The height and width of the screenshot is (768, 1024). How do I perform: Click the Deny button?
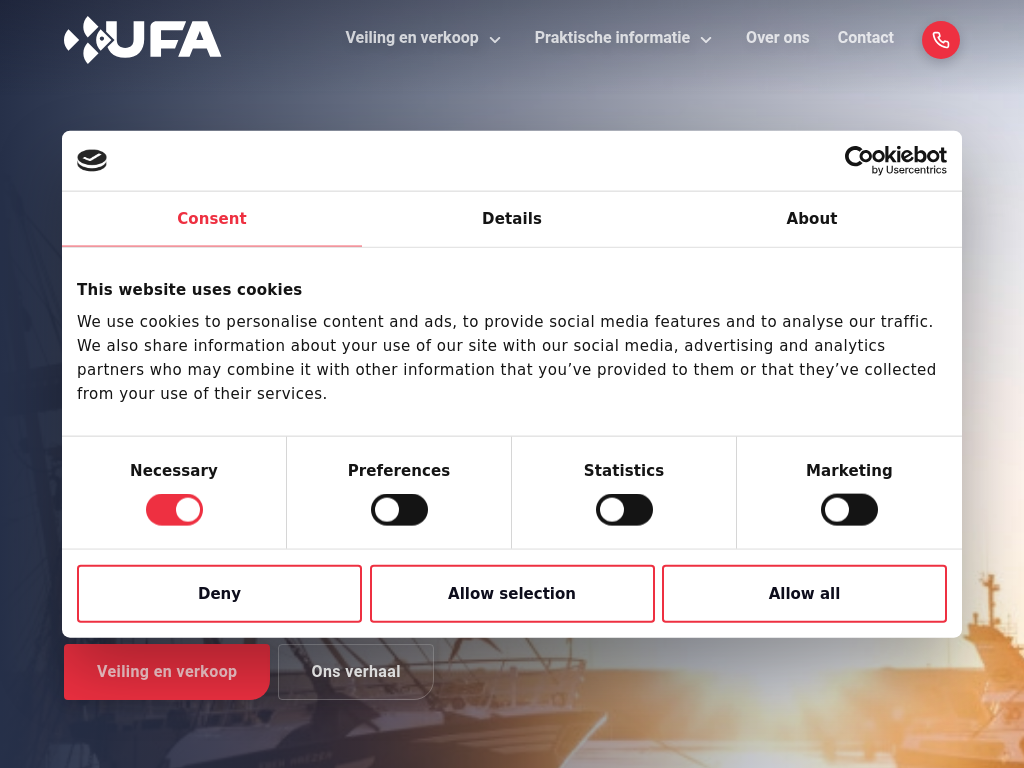(x=219, y=594)
